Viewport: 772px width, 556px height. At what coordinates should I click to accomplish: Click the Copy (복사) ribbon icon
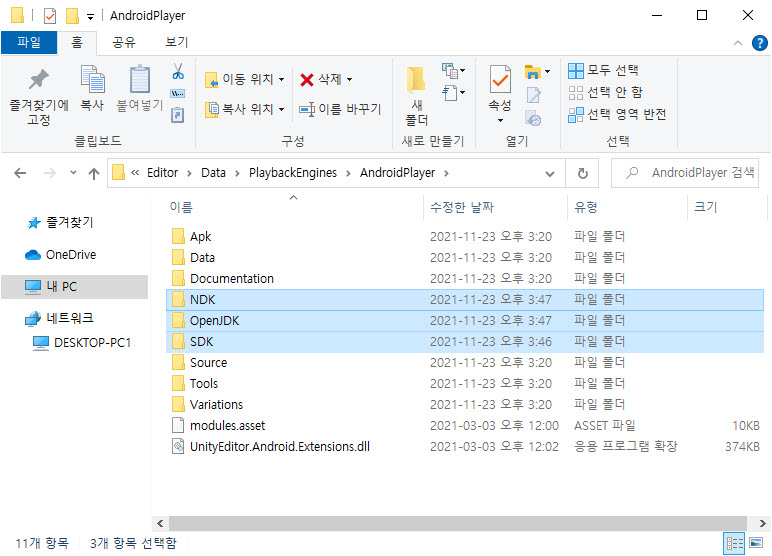92,79
